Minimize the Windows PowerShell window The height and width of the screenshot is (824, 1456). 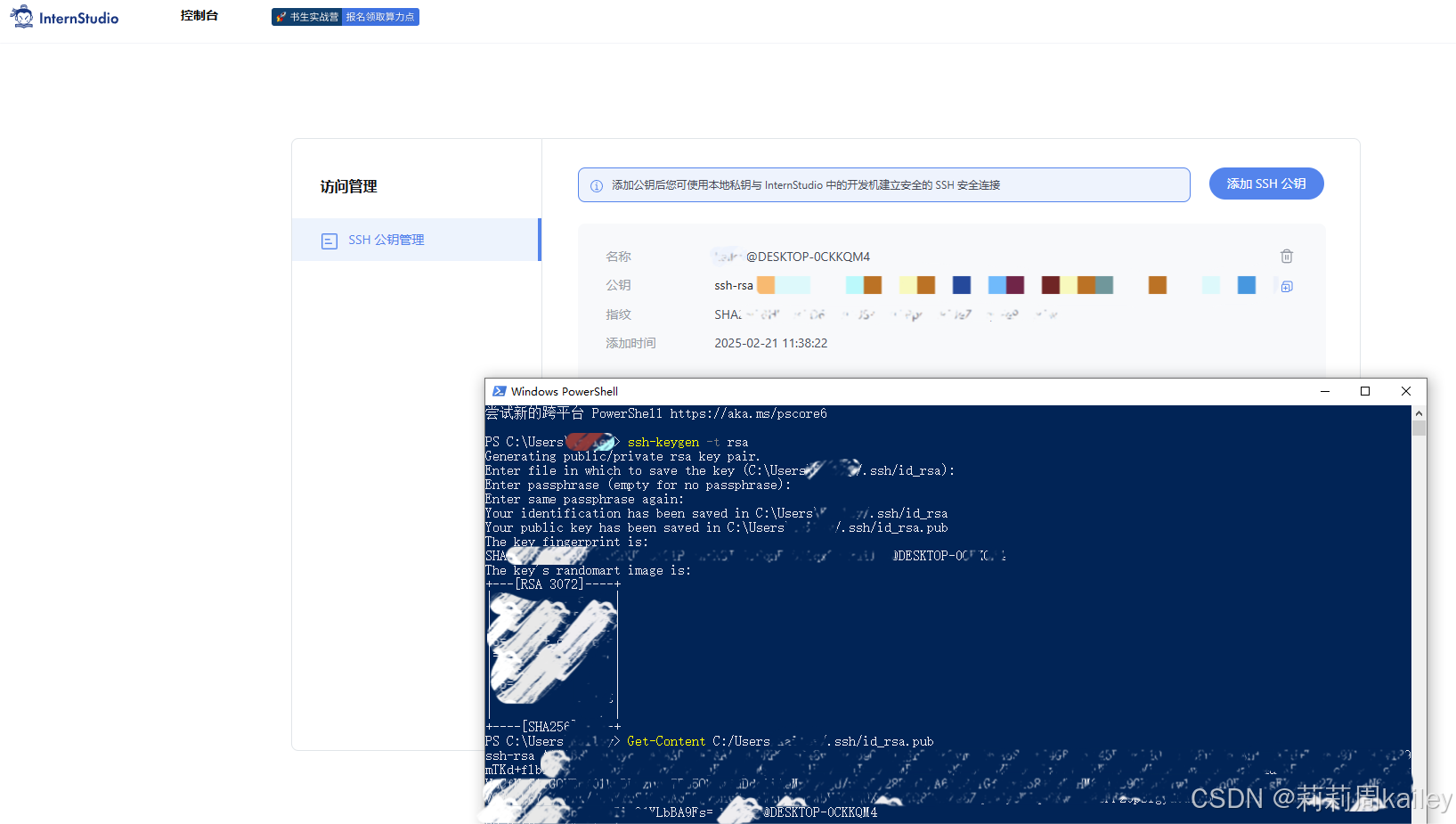pyautogui.click(x=1325, y=391)
